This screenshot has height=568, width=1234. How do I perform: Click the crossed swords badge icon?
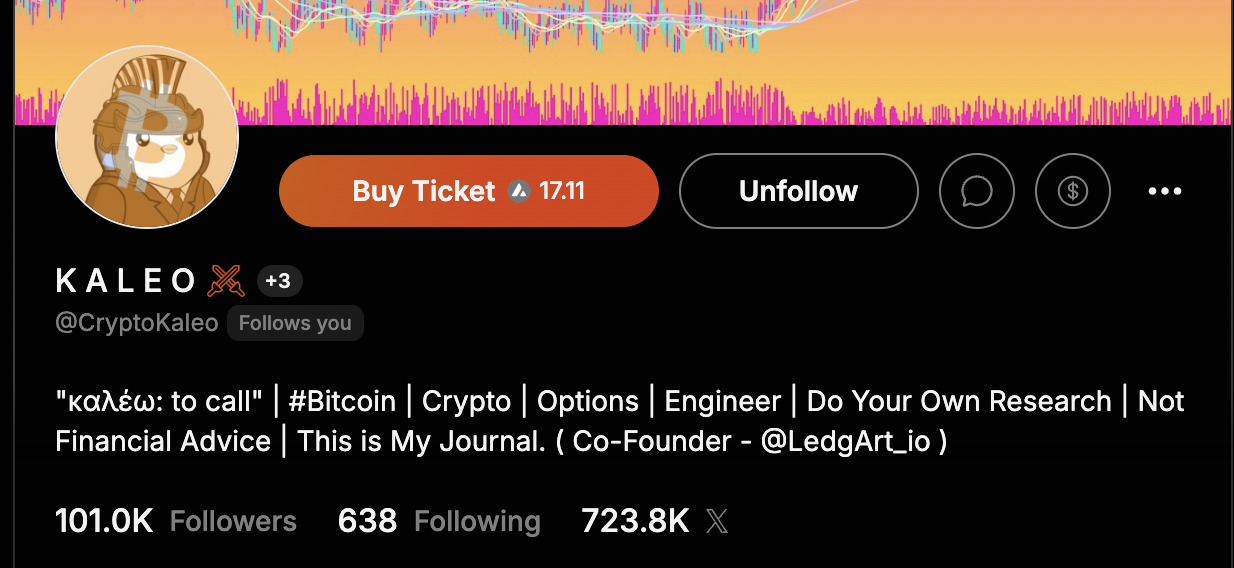pyautogui.click(x=226, y=282)
